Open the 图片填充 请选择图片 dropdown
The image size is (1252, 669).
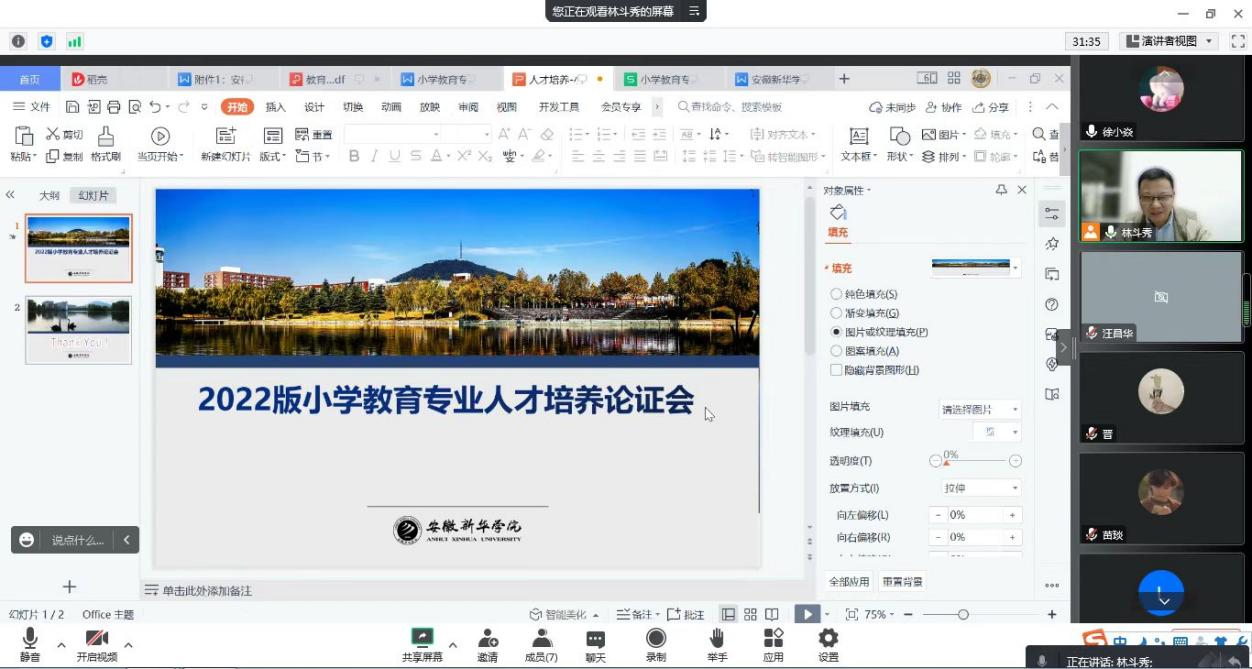(980, 409)
